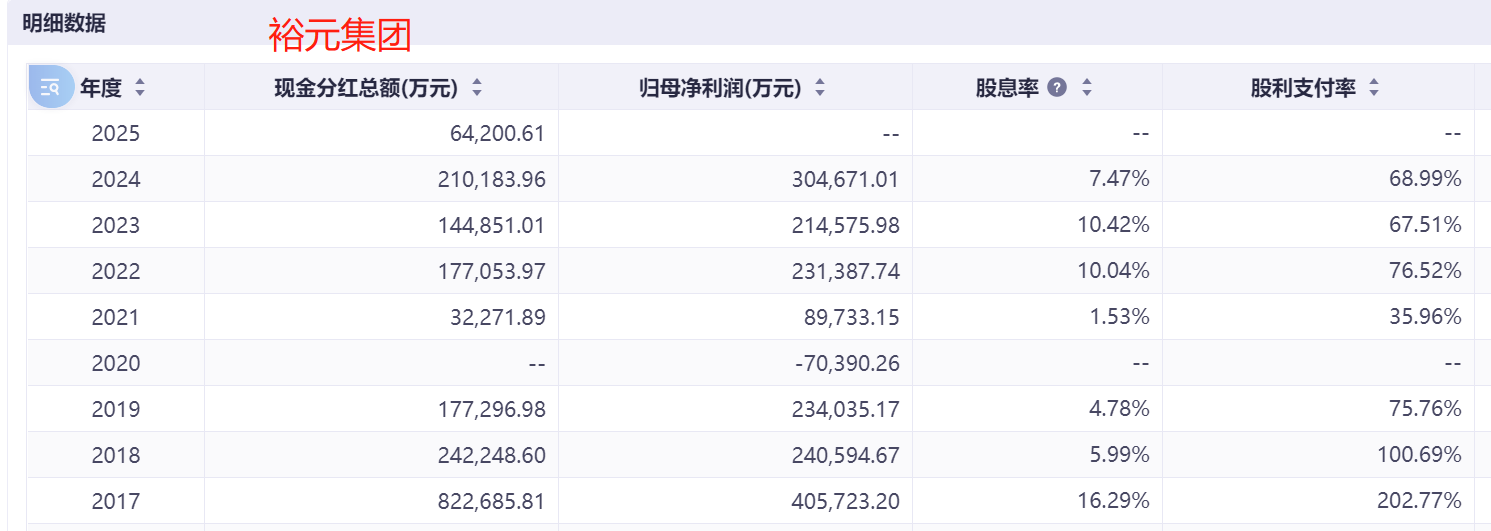The width and height of the screenshot is (1491, 531).
Task: Click the blue table search filter icon
Action: 50,87
